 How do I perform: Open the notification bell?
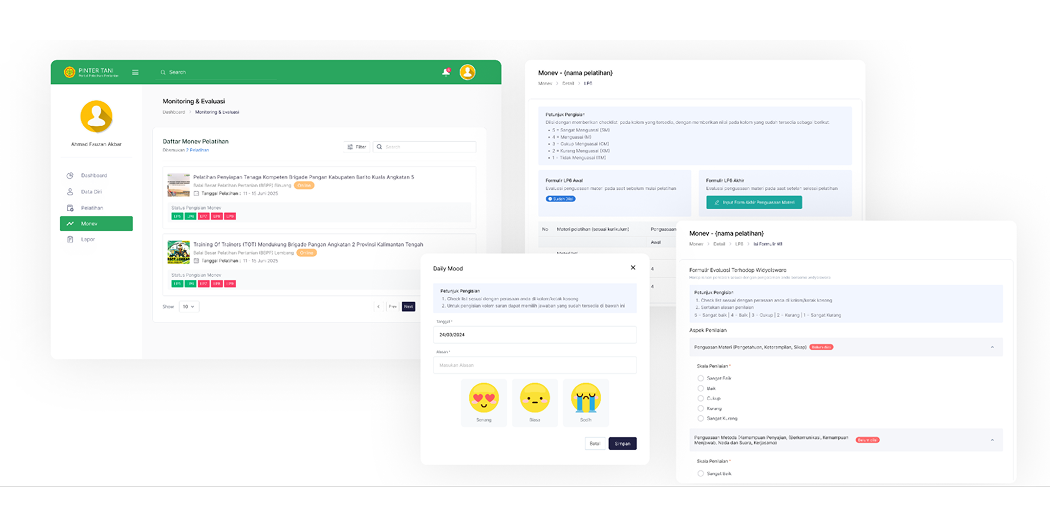(x=446, y=72)
